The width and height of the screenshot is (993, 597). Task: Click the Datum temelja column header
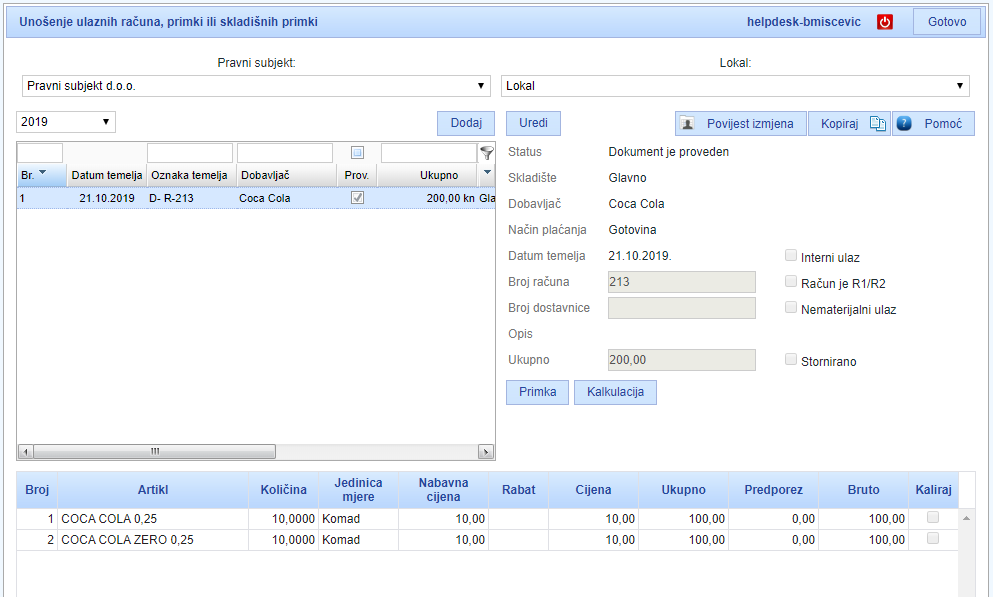(x=107, y=175)
